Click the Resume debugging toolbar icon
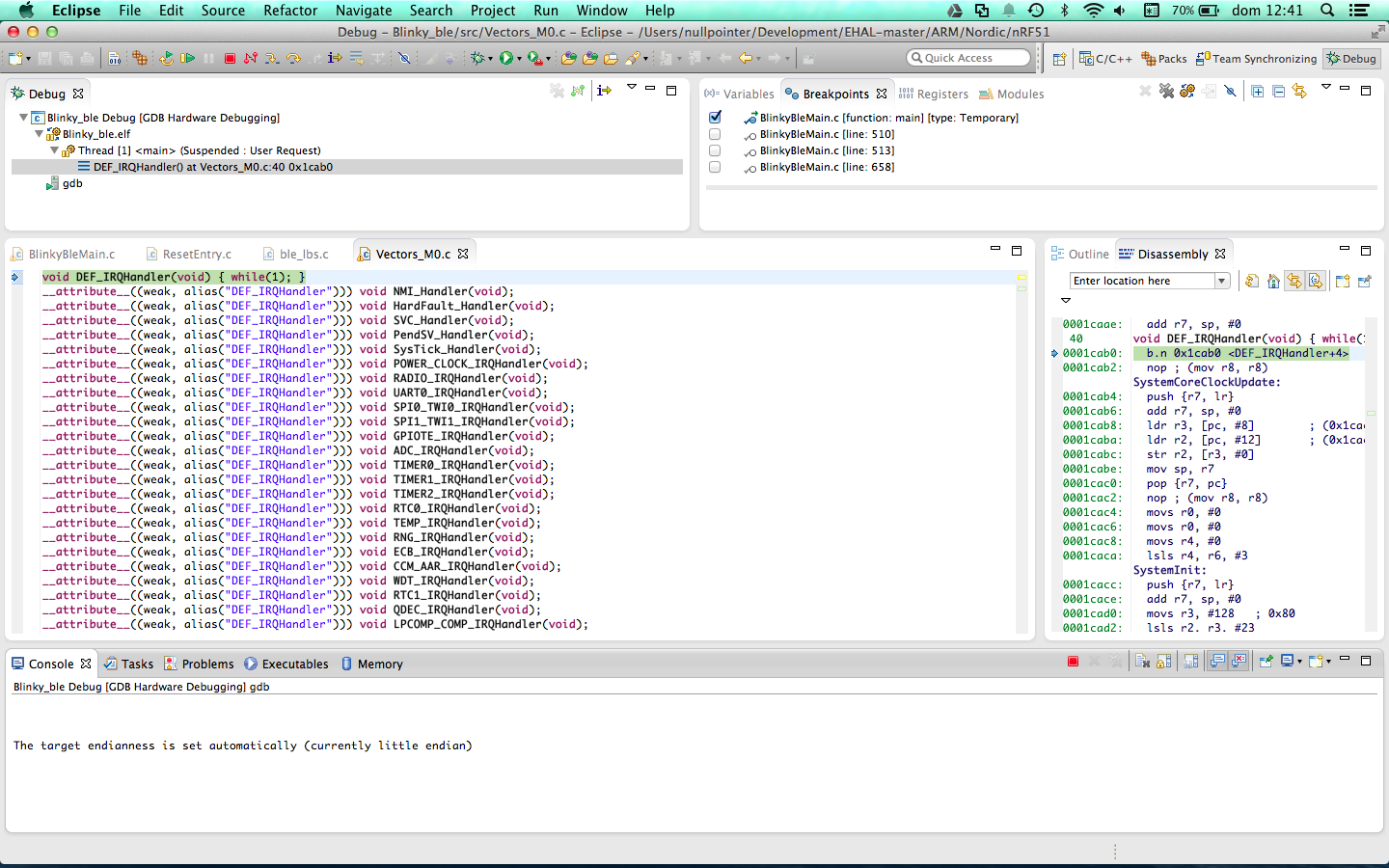The image size is (1389, 868). tap(187, 58)
